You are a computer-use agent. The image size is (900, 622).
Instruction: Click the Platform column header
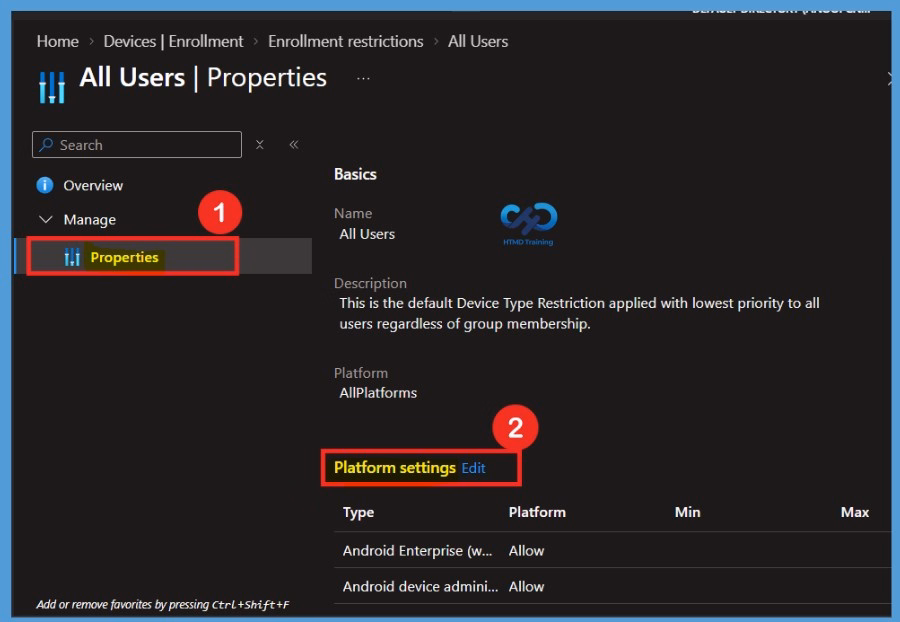click(x=537, y=512)
